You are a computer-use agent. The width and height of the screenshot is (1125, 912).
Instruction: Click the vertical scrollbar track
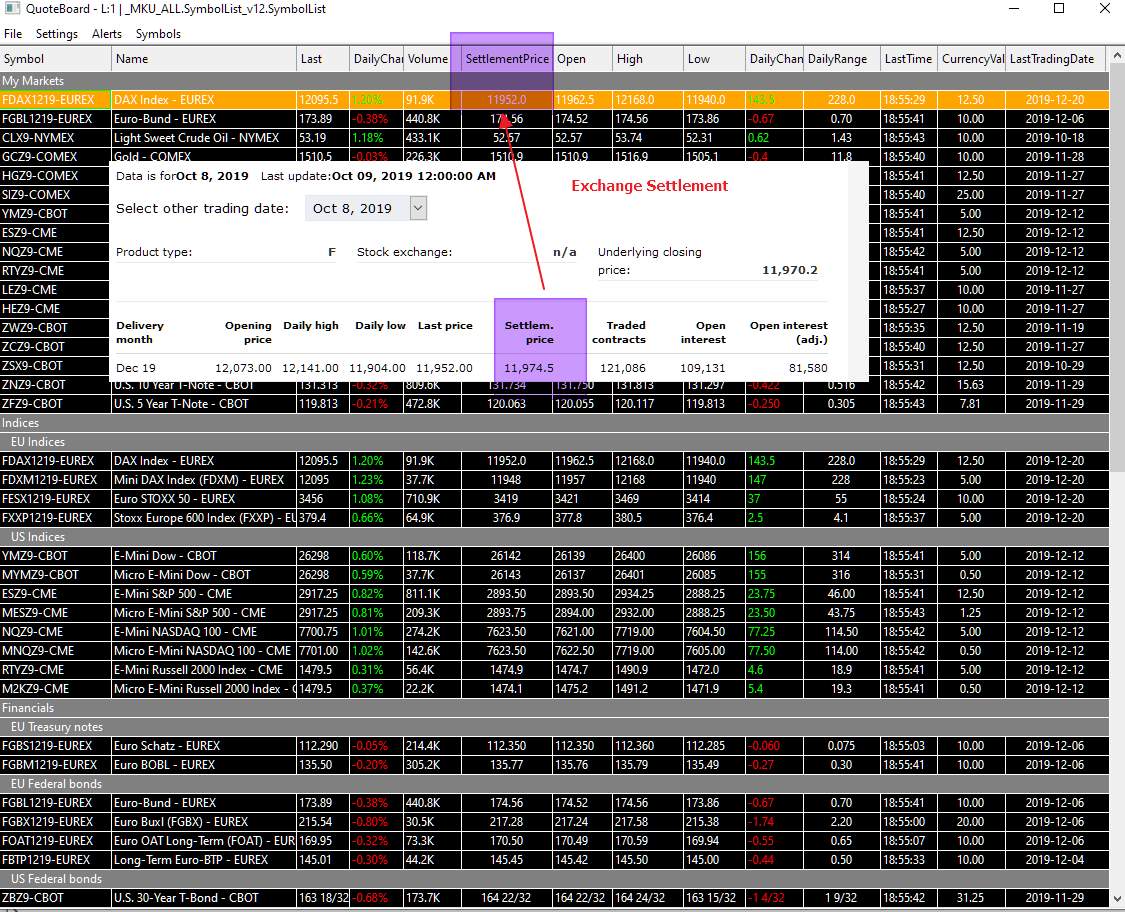coord(1117,477)
